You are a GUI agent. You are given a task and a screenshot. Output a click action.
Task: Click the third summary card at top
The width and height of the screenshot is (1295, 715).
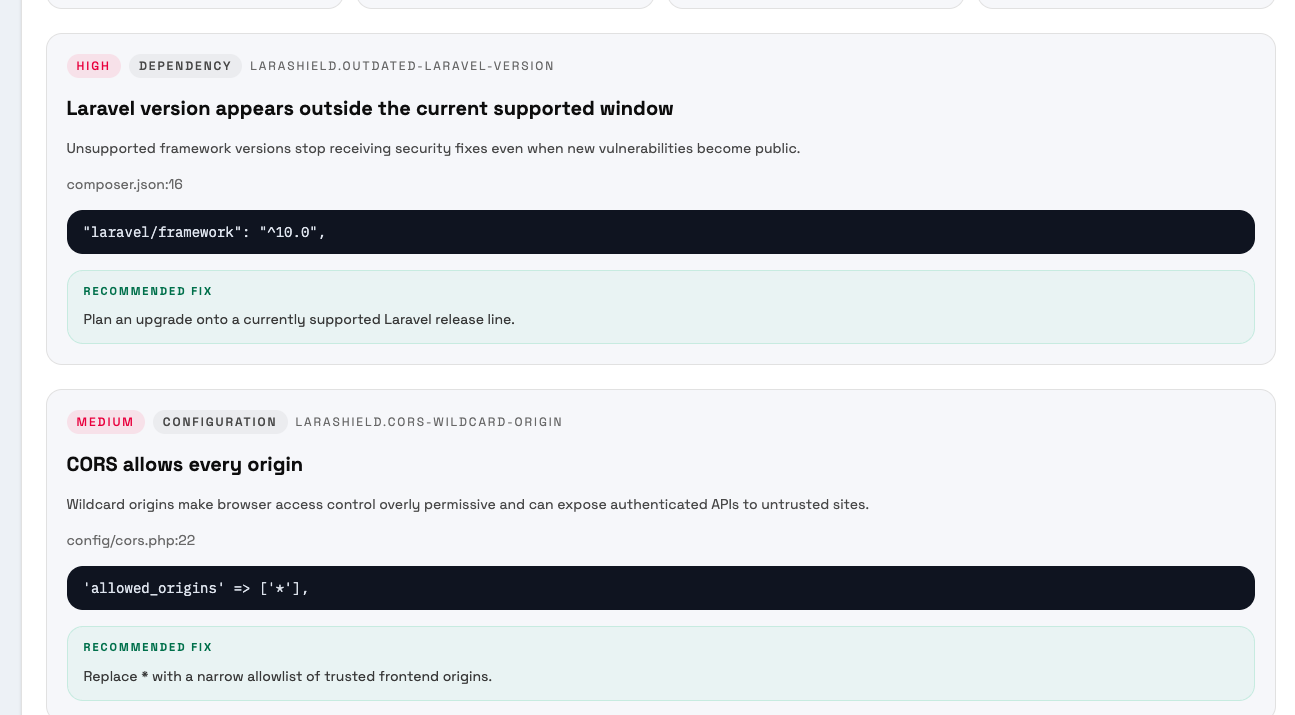pyautogui.click(x=815, y=4)
